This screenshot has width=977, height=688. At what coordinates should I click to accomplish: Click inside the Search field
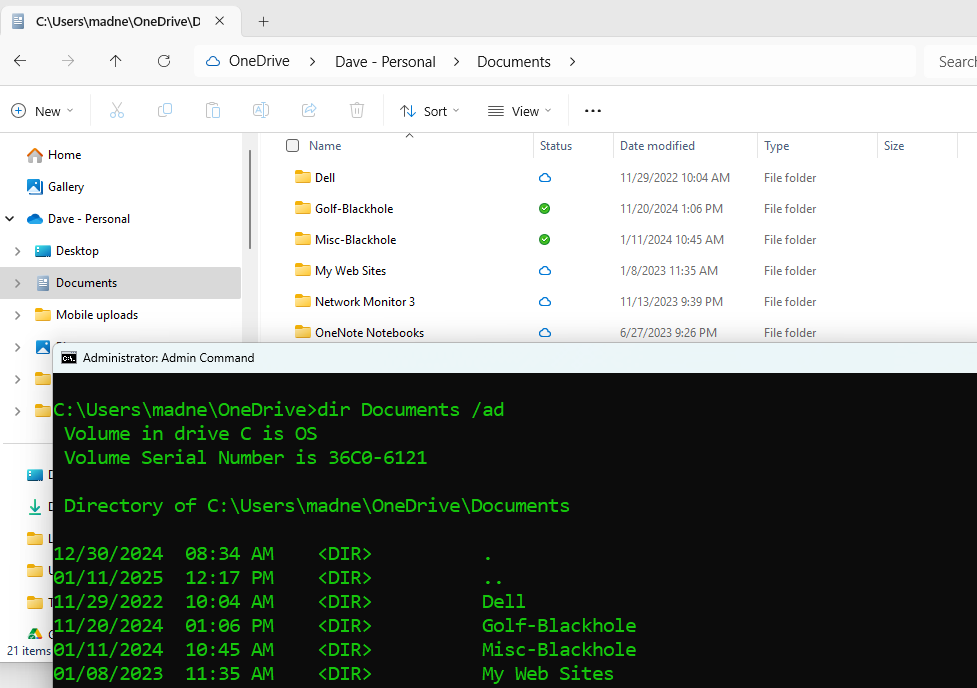(952, 61)
